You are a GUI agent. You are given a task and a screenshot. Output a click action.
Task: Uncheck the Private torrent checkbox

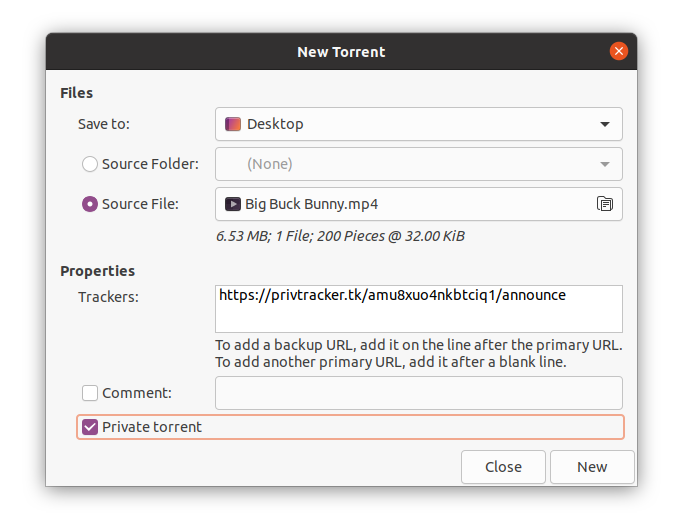pos(90,427)
